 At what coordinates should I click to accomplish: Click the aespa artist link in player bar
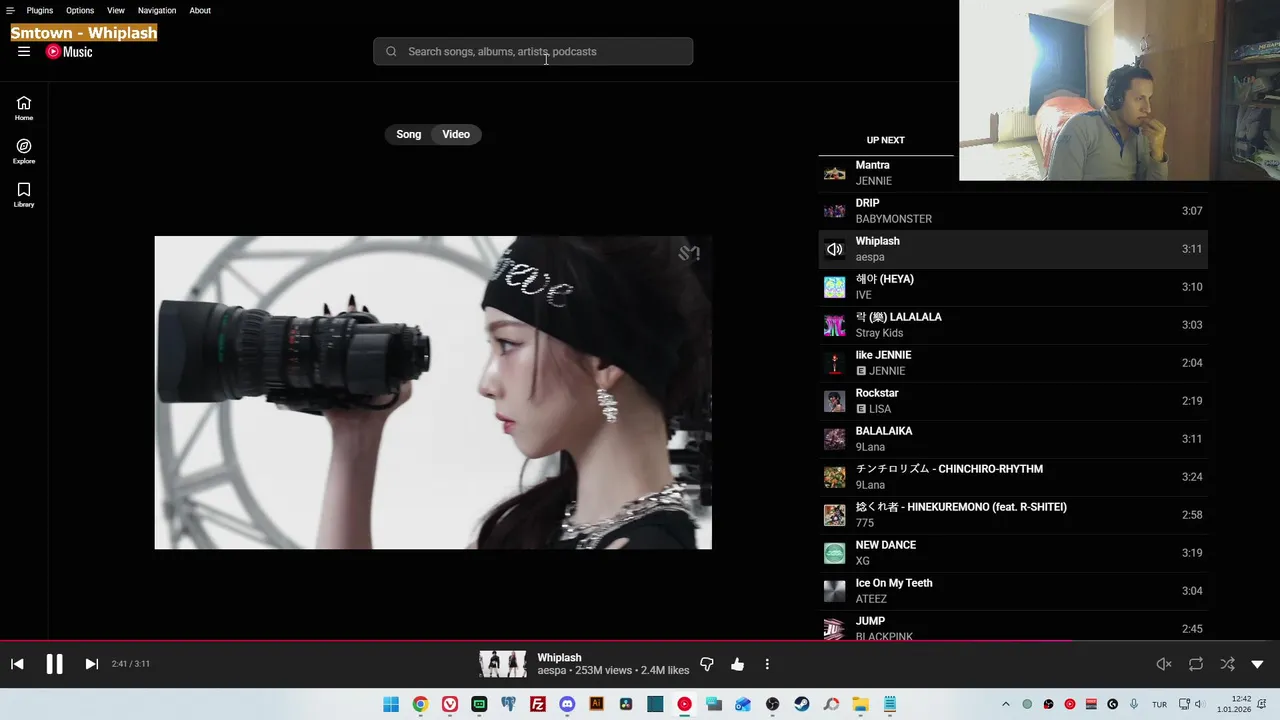click(551, 670)
